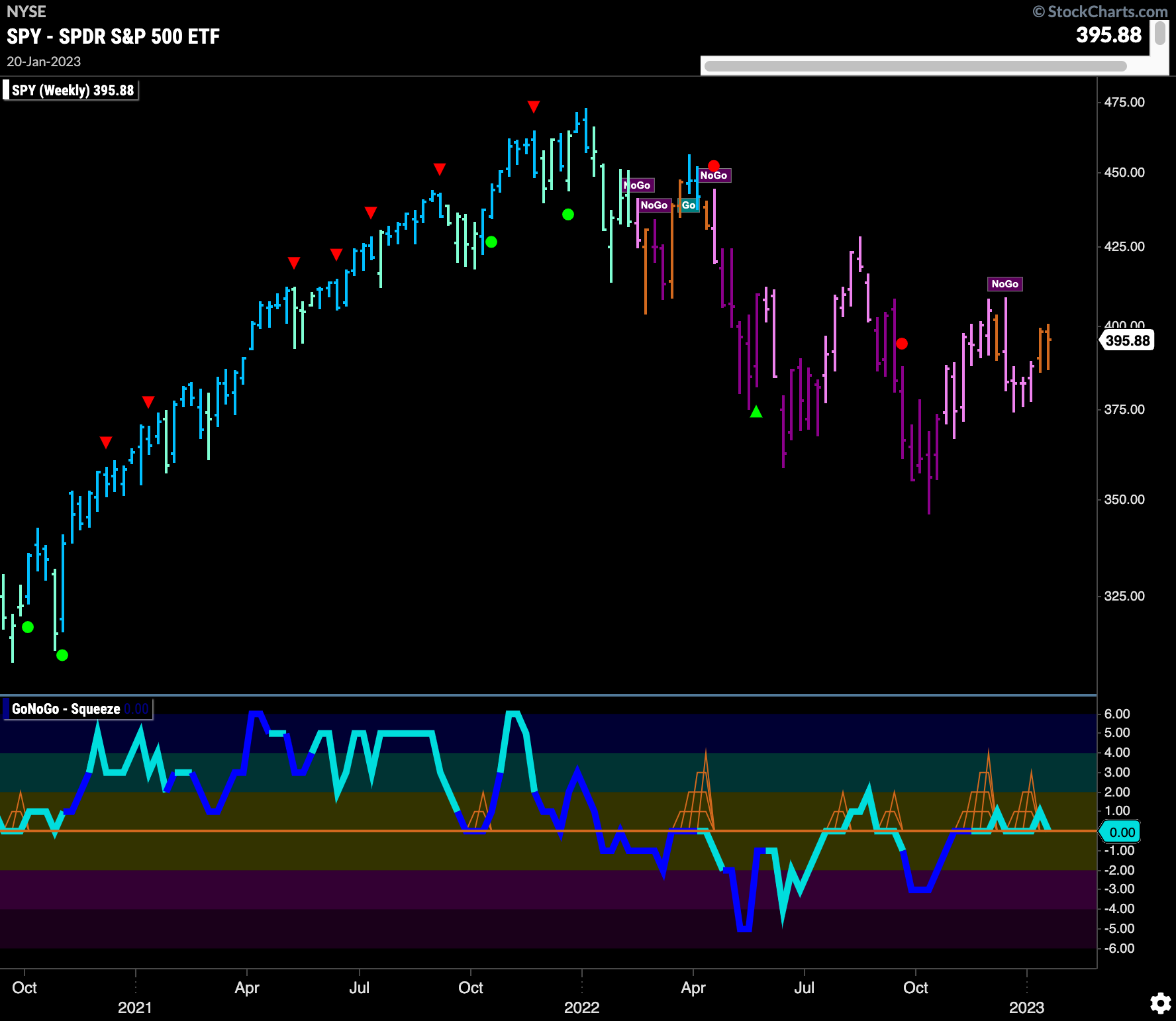Click the green dot marker near December 2021

[568, 215]
